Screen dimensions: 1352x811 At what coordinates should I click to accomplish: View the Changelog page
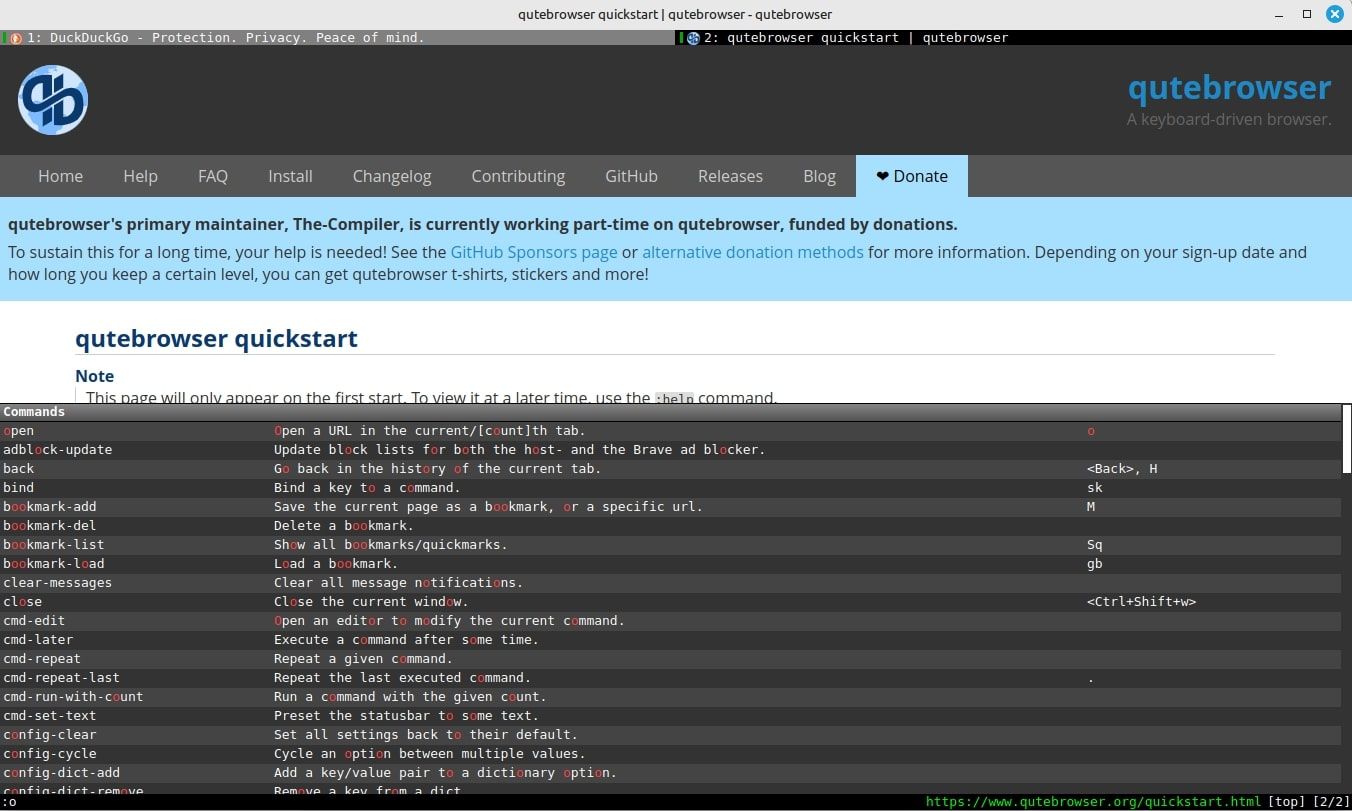(392, 176)
